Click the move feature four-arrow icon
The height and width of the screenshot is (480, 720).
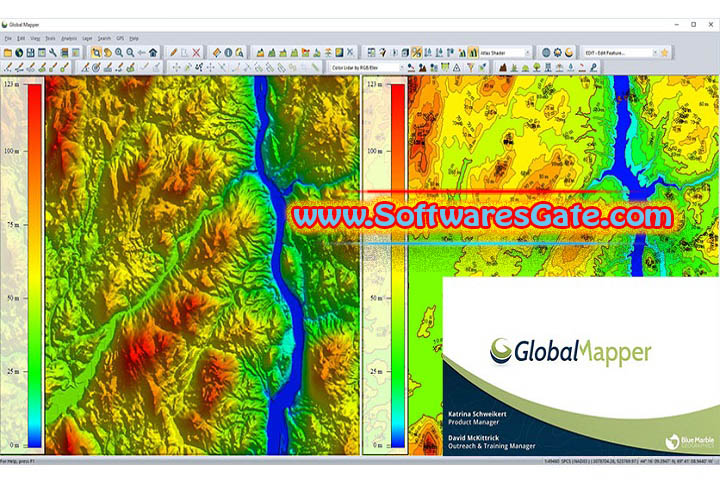pos(176,68)
